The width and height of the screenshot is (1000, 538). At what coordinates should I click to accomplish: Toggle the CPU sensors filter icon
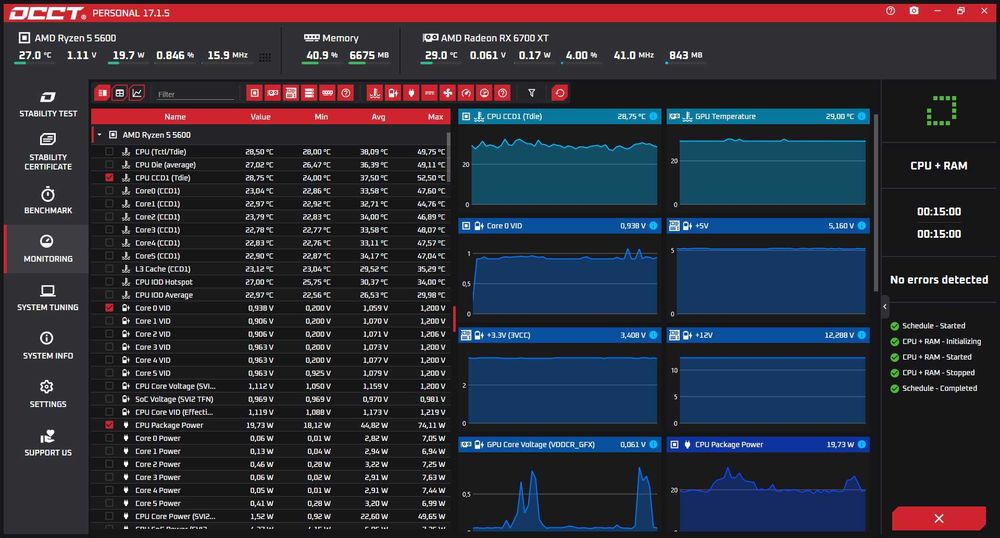click(x=254, y=93)
